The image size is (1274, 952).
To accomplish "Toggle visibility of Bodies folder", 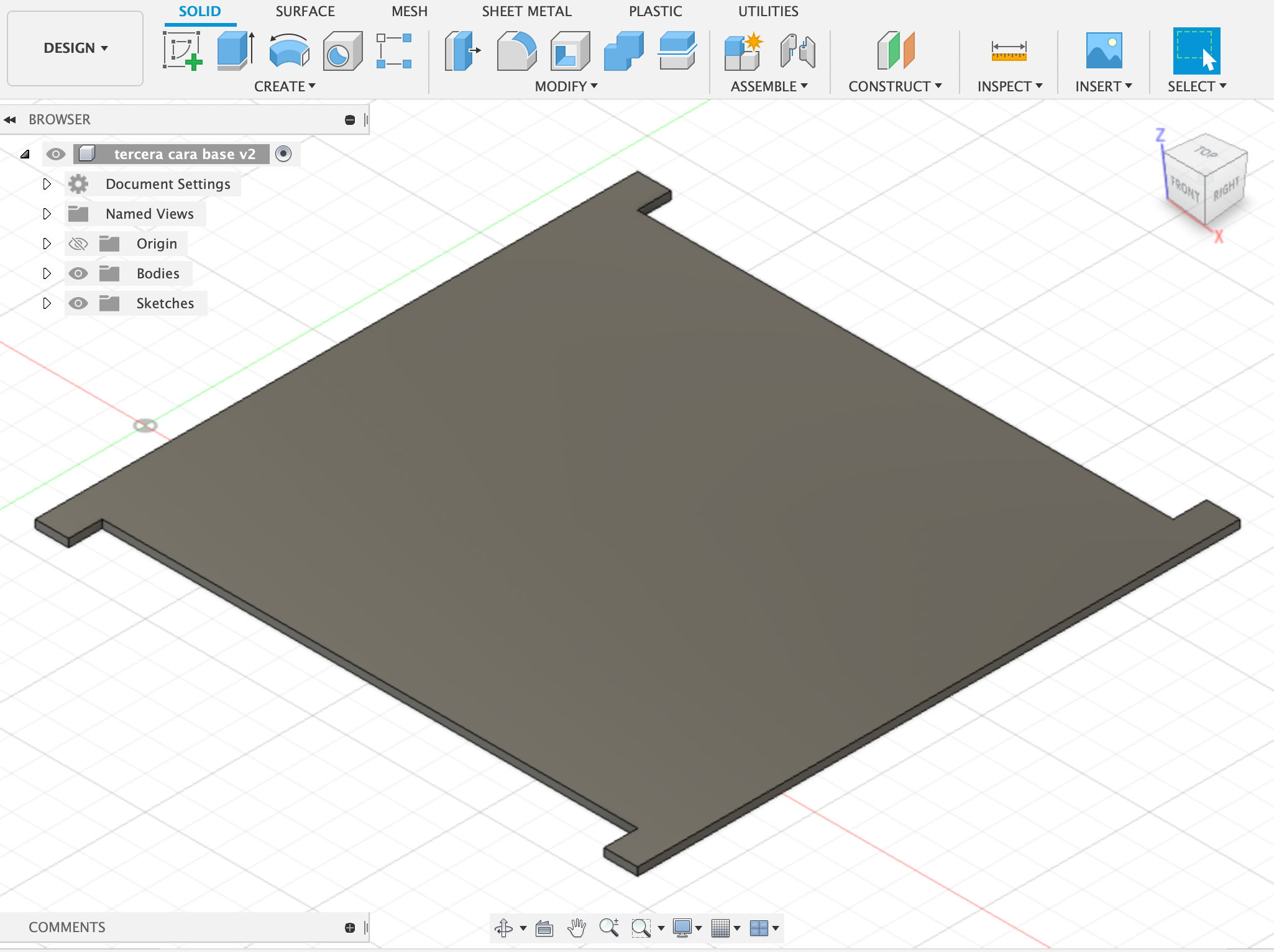I will (79, 273).
